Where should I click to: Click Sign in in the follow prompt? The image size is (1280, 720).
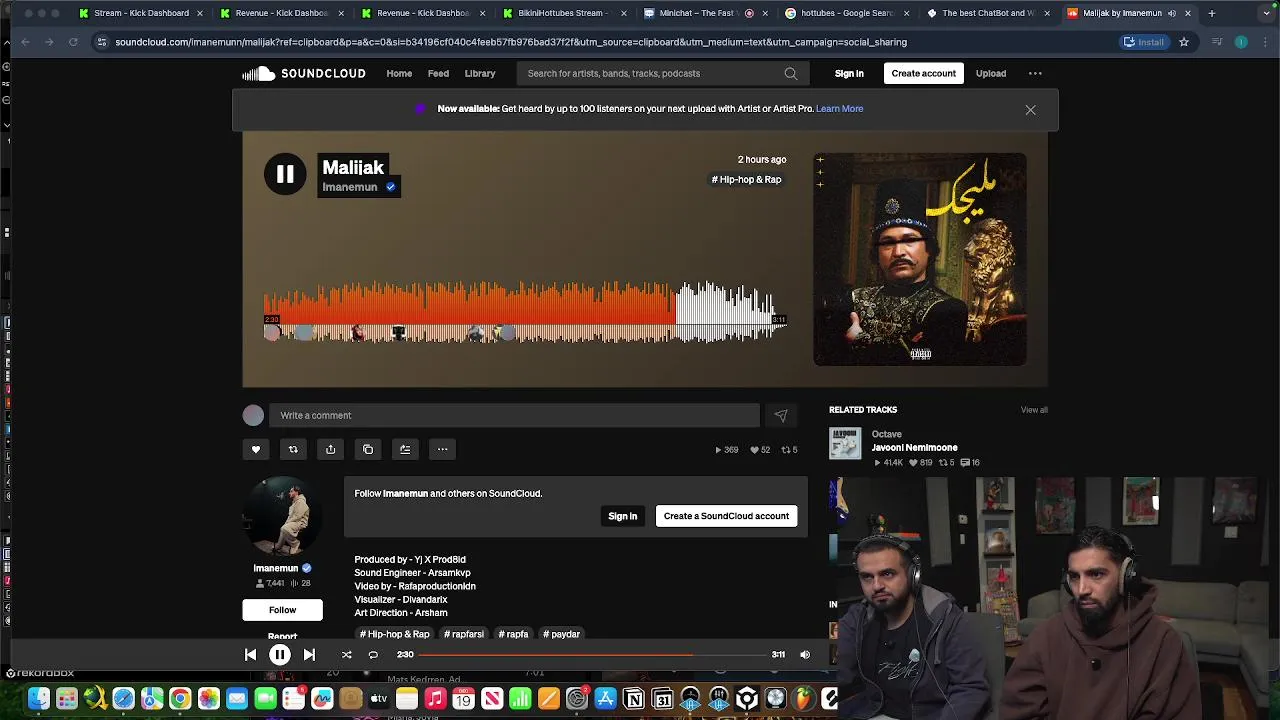622,516
